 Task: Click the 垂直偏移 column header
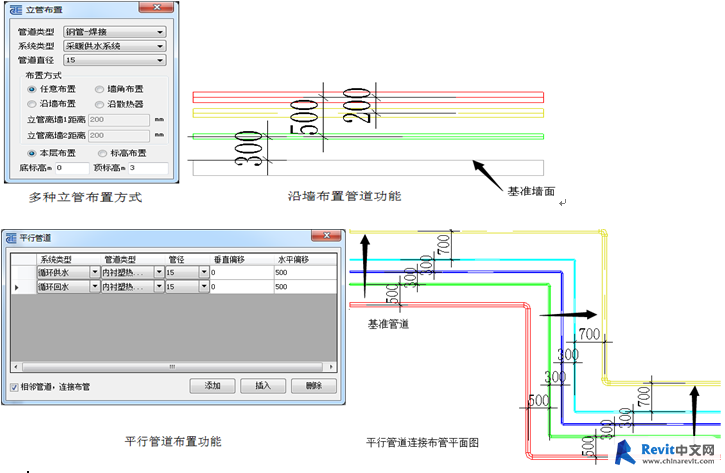coord(242,259)
